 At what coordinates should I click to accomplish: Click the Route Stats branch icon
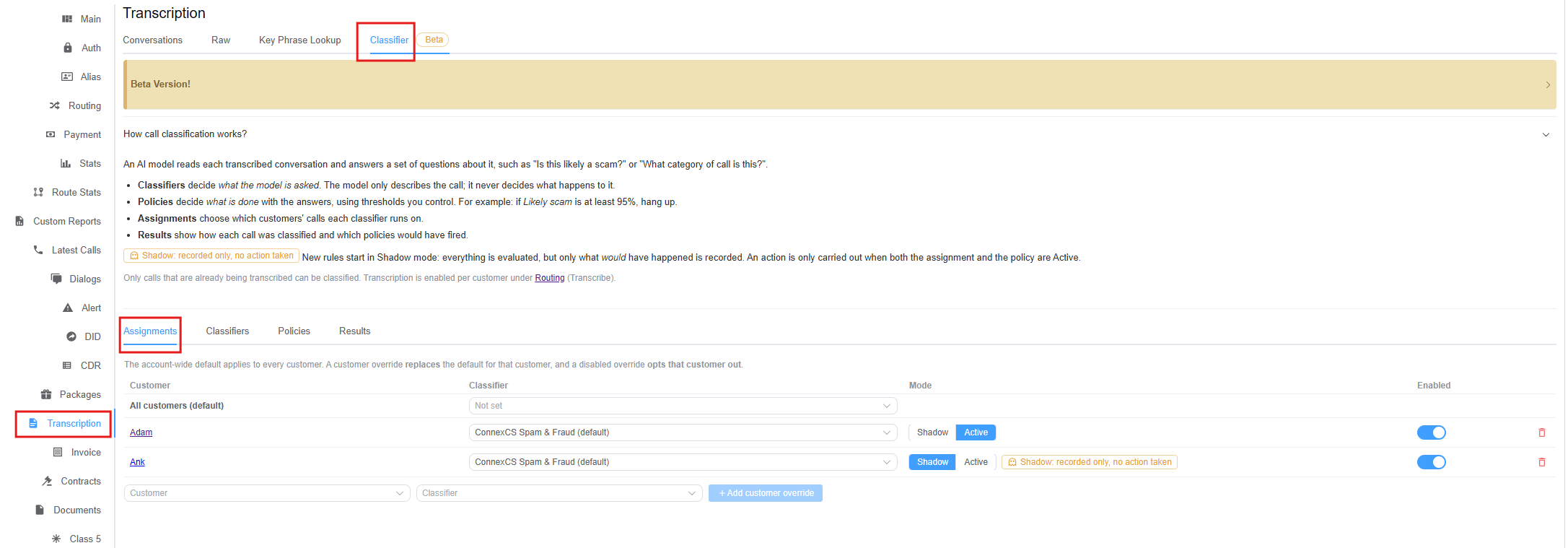38,192
